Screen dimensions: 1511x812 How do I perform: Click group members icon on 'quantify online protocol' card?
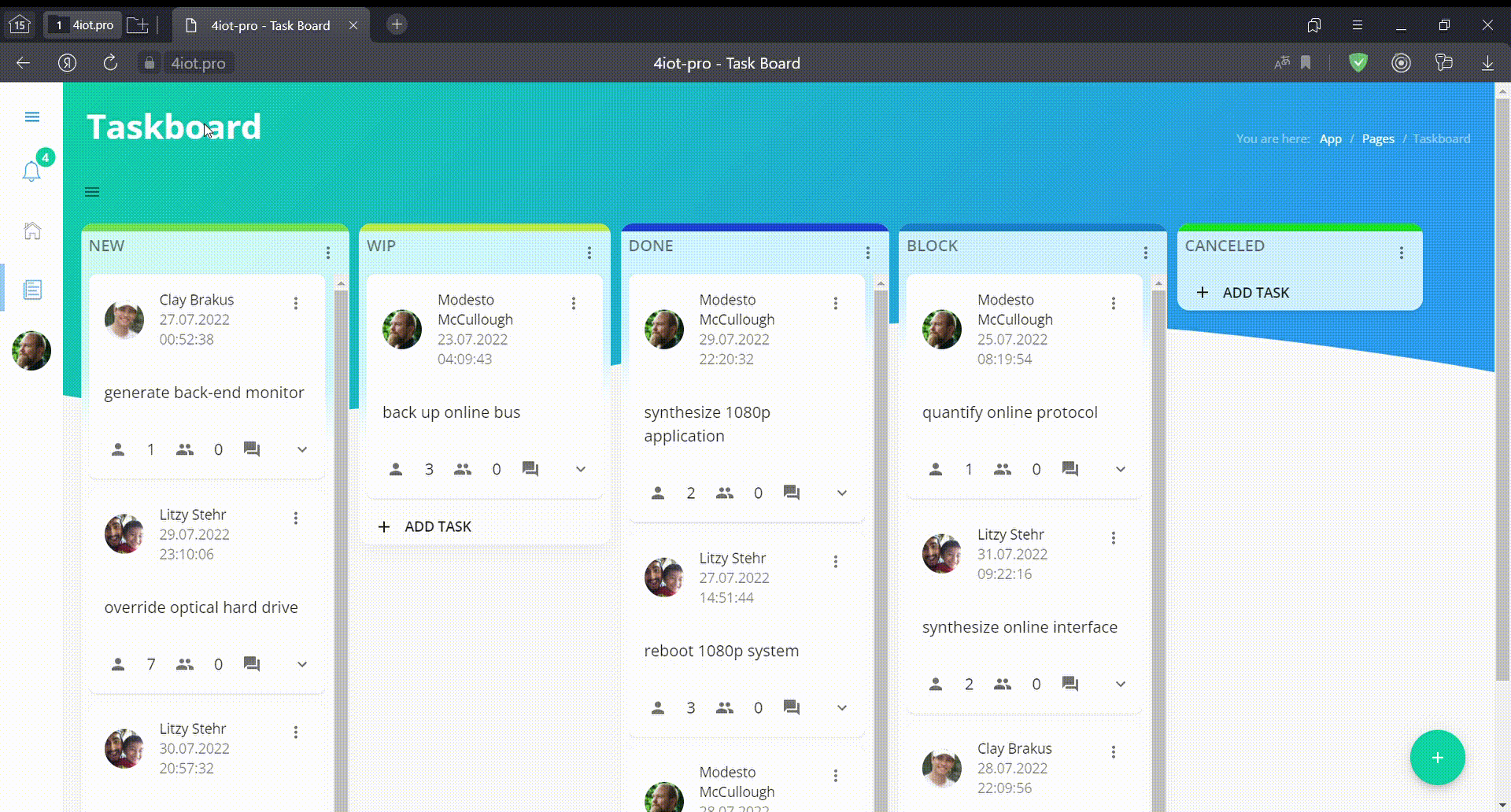point(1002,469)
